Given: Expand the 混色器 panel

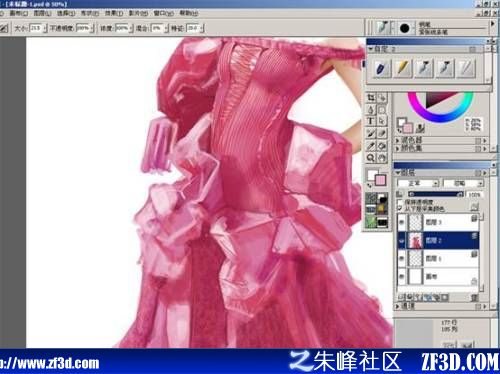Looking at the screenshot, I should [397, 140].
